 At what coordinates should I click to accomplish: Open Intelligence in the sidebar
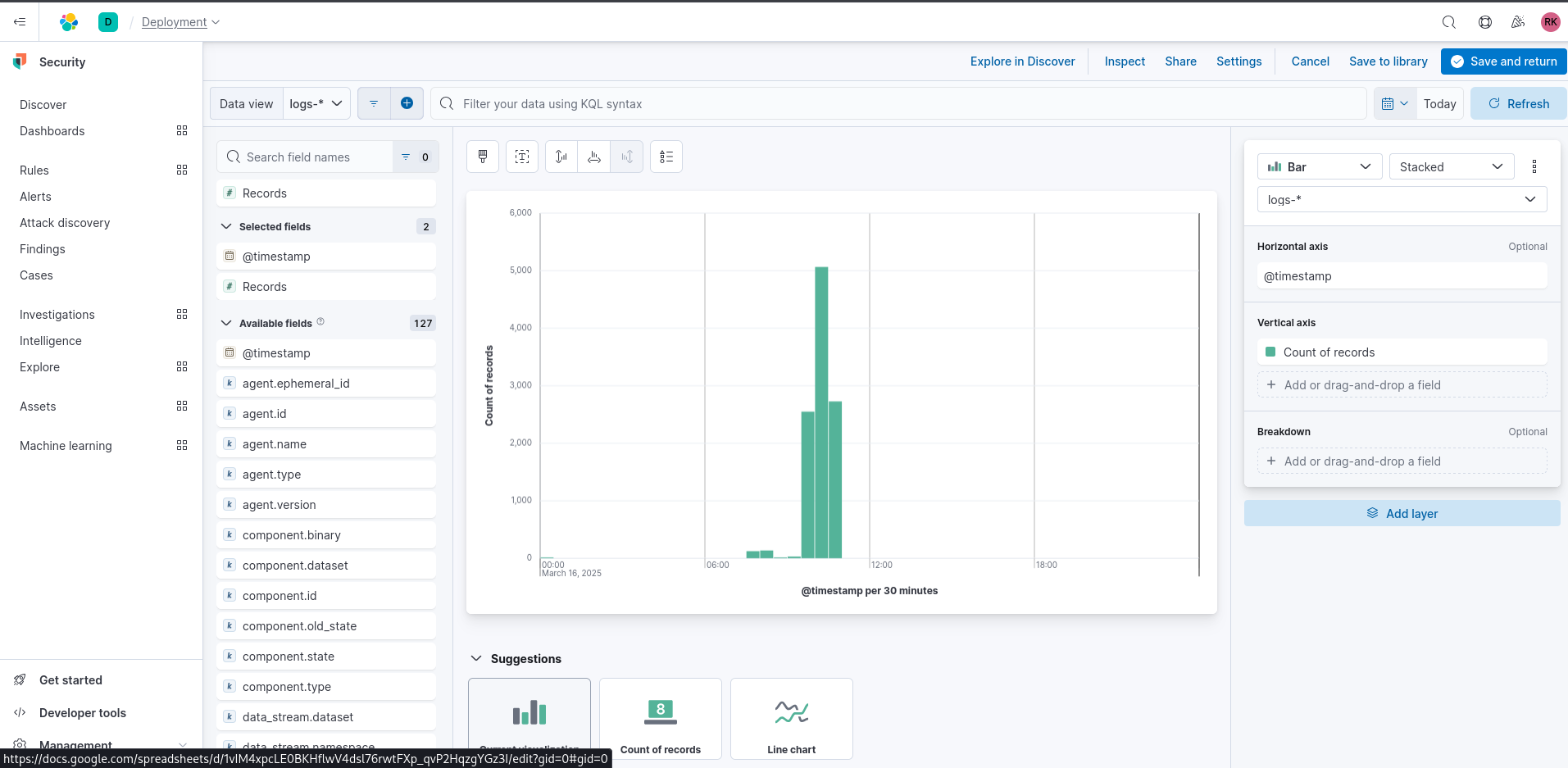(51, 340)
